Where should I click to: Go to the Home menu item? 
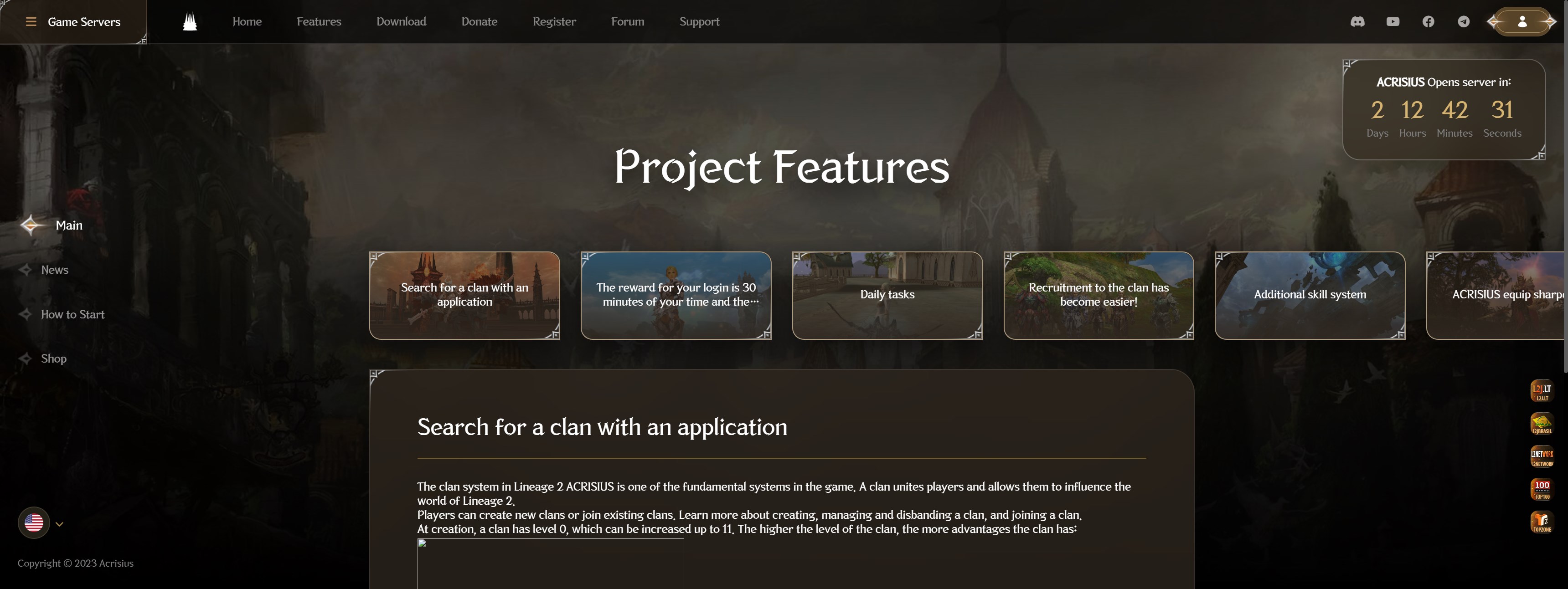[x=247, y=22]
